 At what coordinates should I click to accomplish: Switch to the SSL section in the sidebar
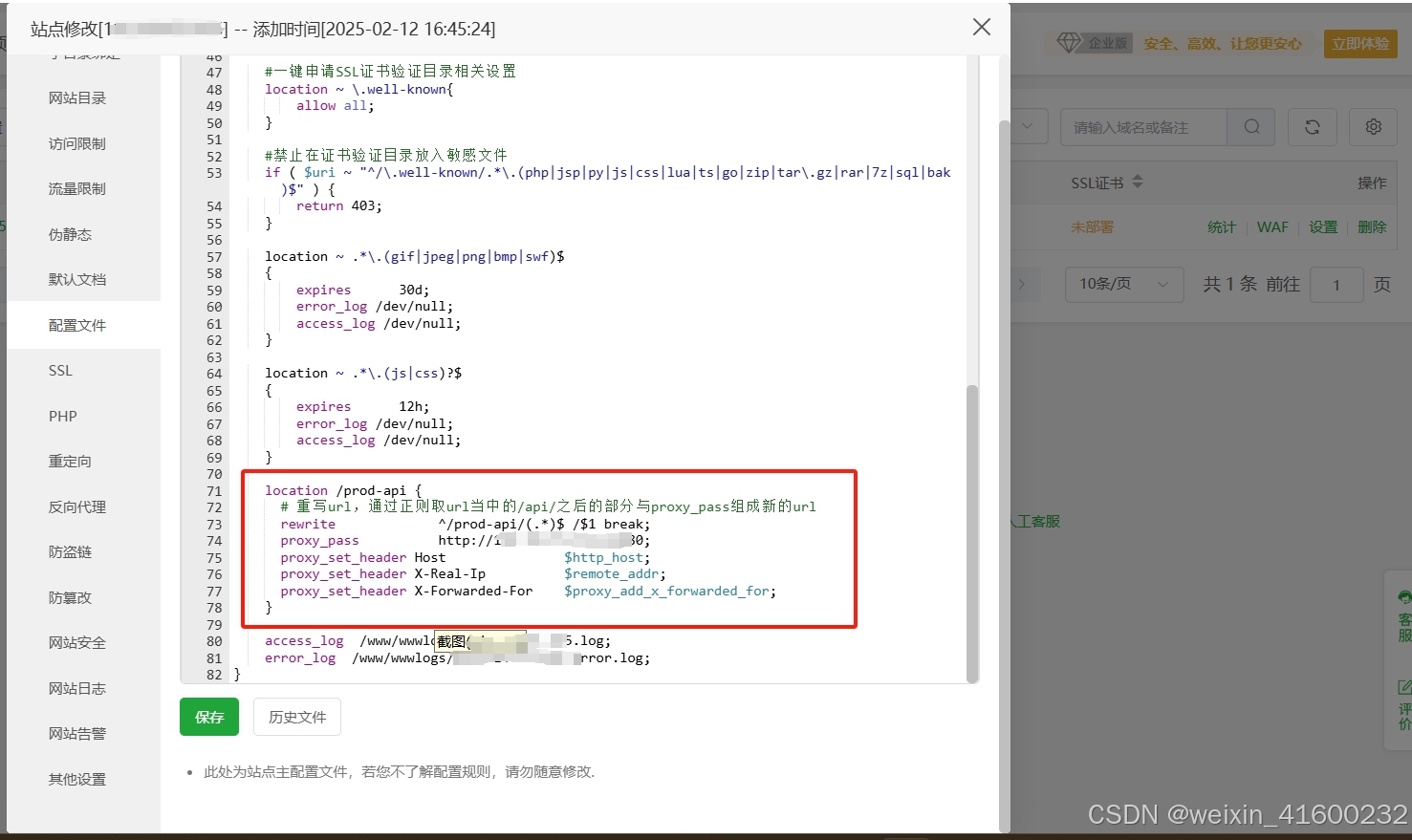[x=60, y=370]
